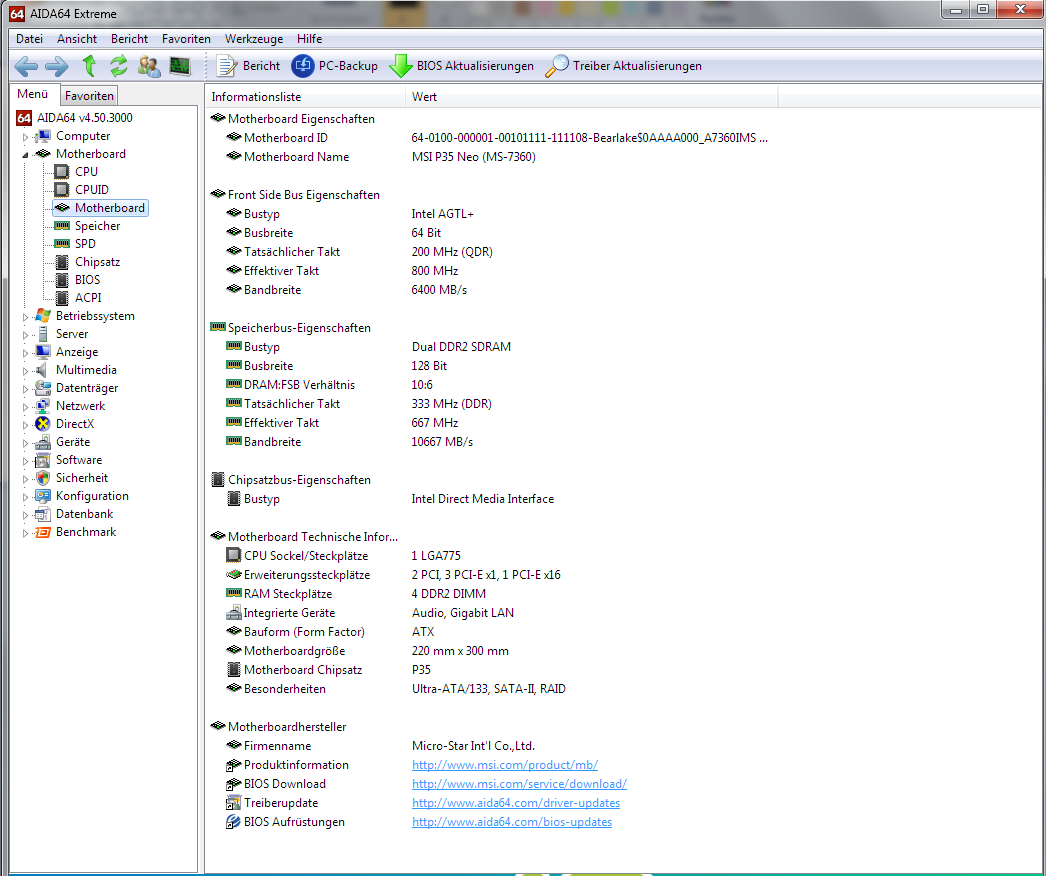Switch to the Menü tab
The width and height of the screenshot is (1046, 876).
pyautogui.click(x=33, y=94)
